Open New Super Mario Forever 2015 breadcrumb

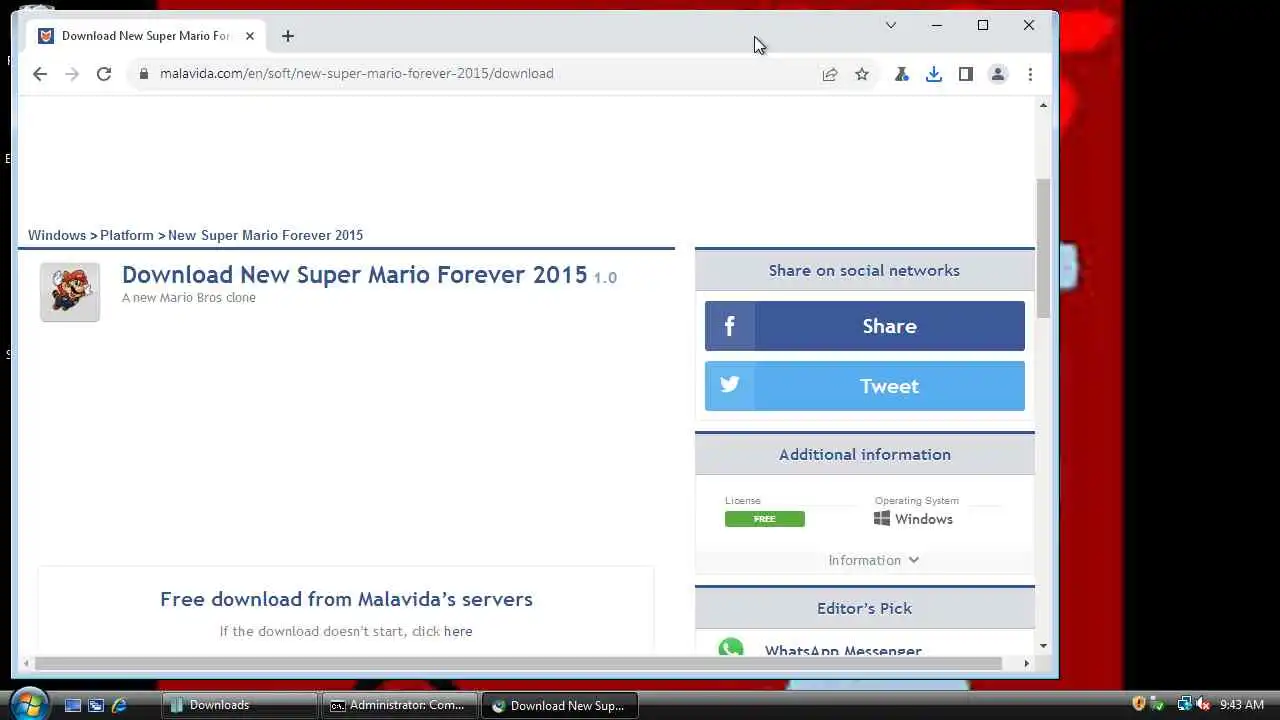click(265, 235)
